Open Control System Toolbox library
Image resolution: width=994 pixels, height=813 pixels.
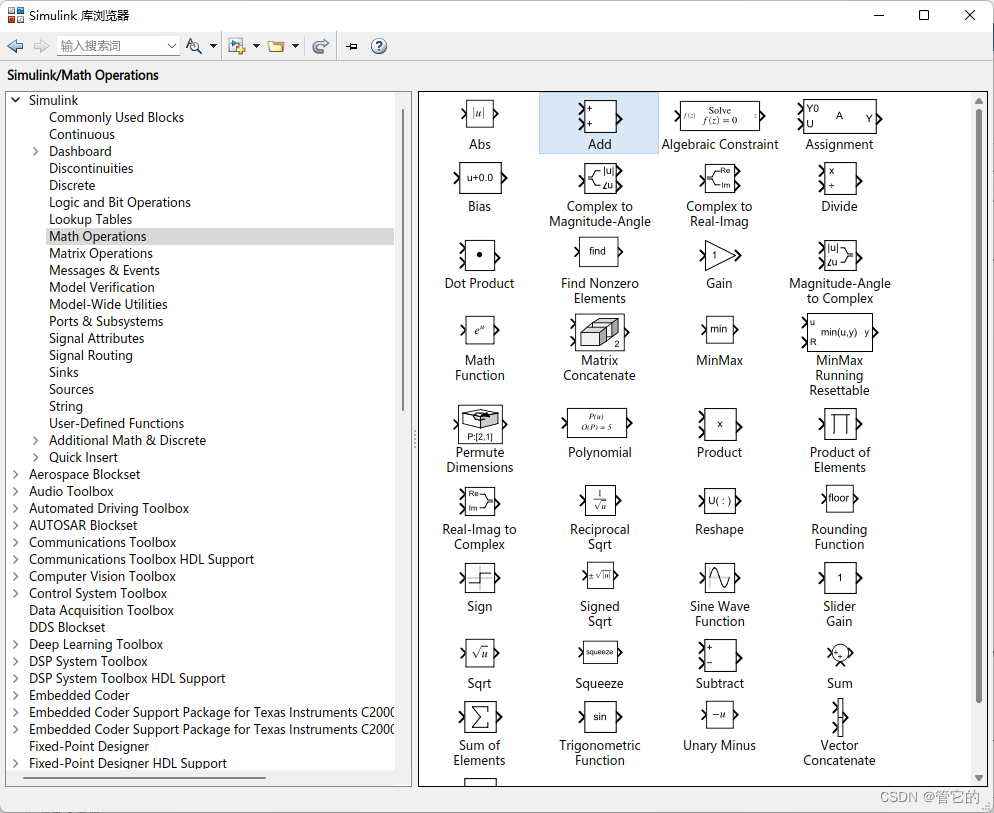pos(98,594)
